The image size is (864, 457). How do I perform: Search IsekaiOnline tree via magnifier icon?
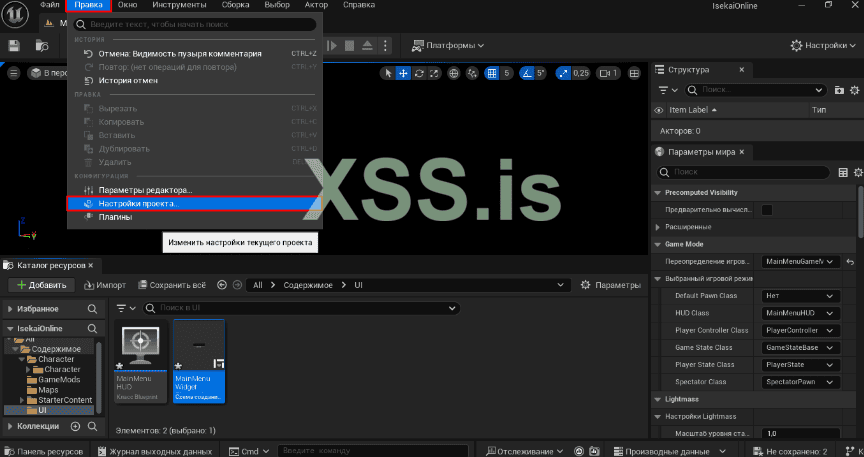pos(92,329)
